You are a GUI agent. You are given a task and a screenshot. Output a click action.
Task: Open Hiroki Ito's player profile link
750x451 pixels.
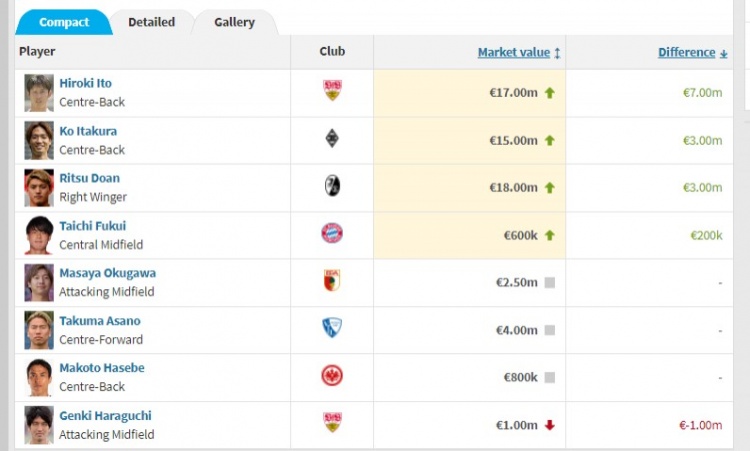(x=88, y=83)
